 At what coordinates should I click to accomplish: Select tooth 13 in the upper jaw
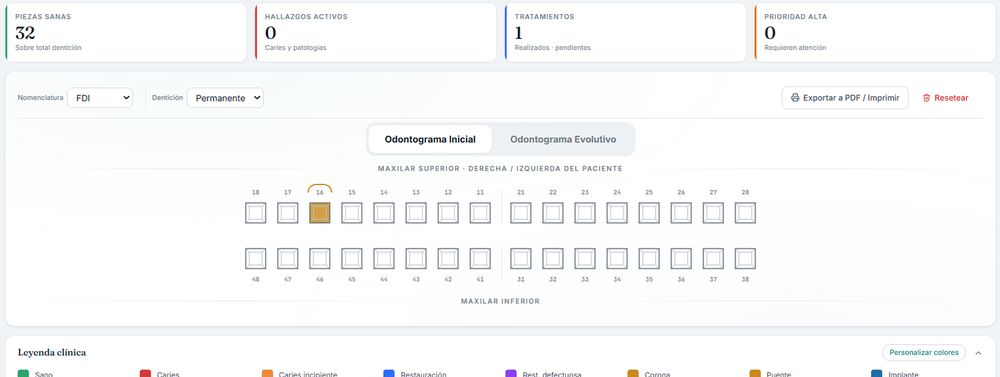(416, 212)
